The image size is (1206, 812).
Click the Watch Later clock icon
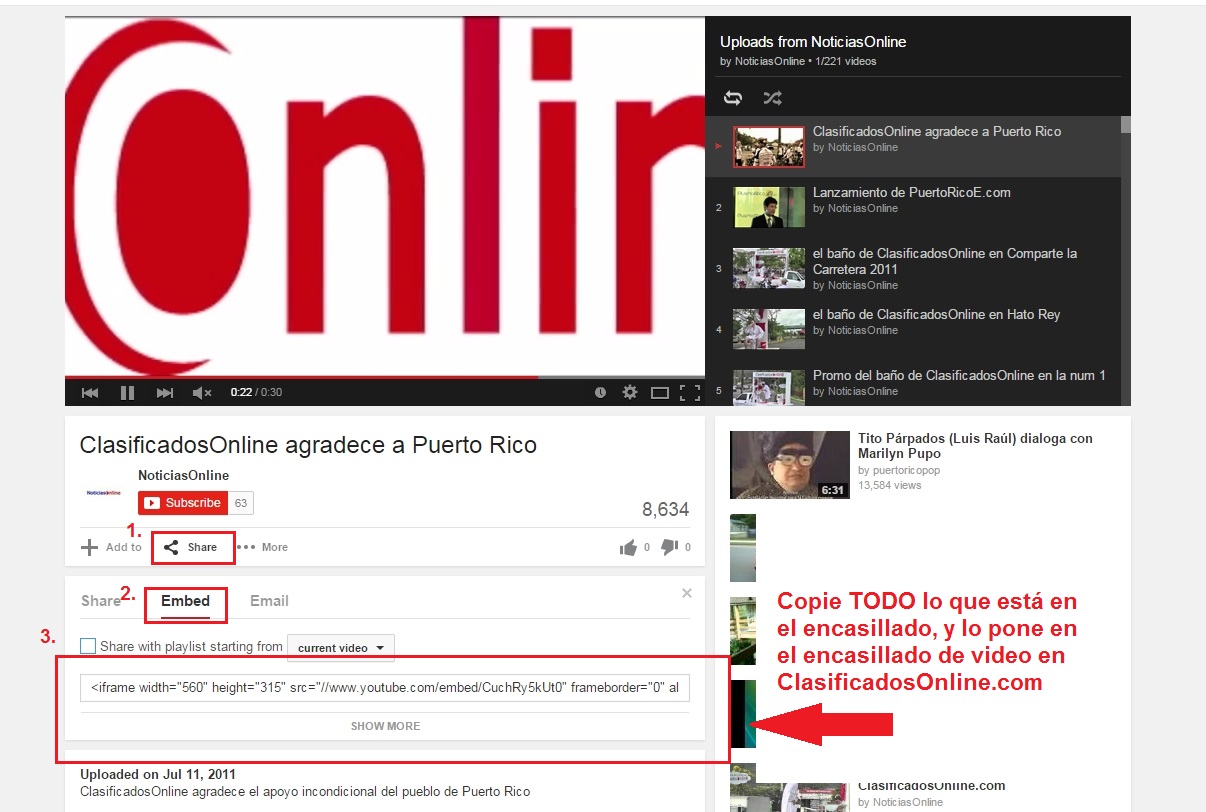(600, 393)
